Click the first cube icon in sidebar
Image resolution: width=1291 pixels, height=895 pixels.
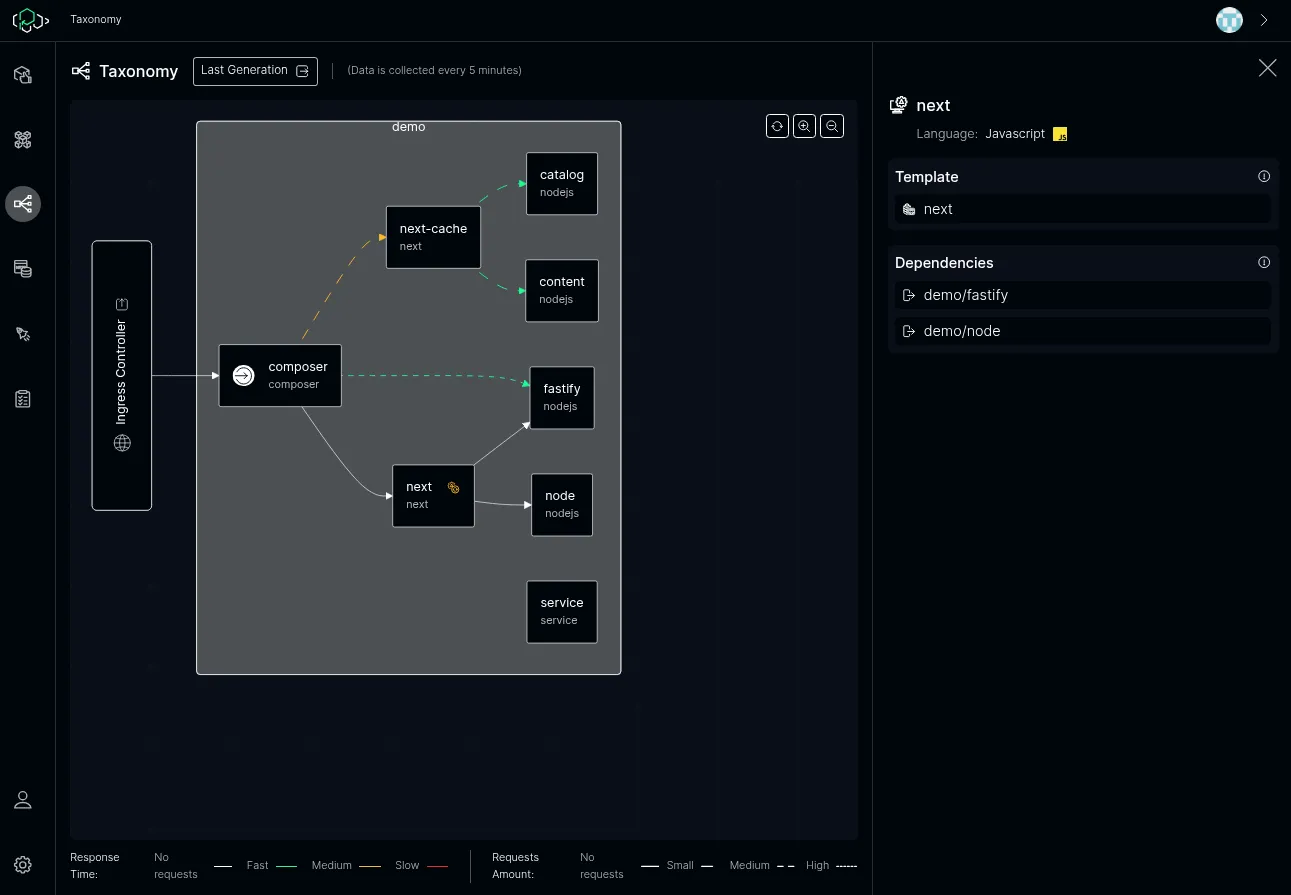pyautogui.click(x=23, y=75)
